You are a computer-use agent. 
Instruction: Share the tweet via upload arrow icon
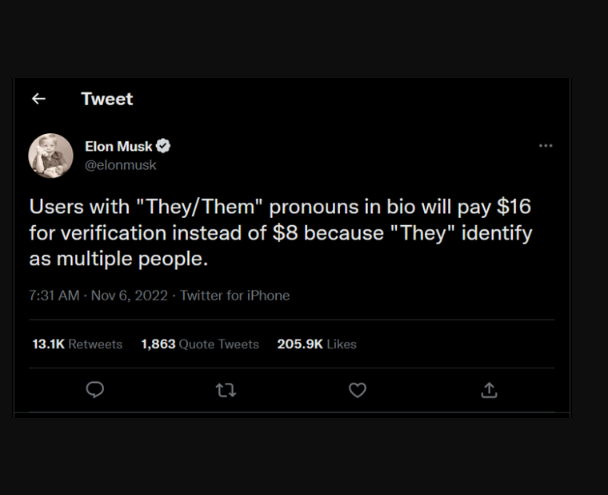489,390
